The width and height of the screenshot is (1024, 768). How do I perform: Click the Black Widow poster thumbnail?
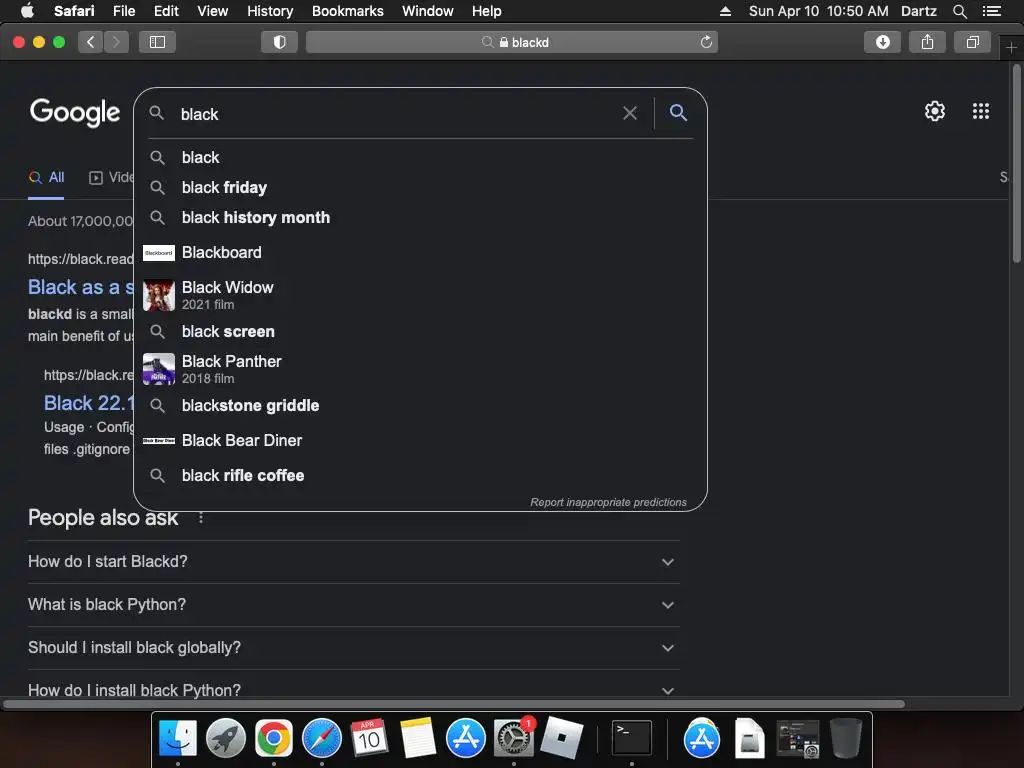[x=159, y=295]
